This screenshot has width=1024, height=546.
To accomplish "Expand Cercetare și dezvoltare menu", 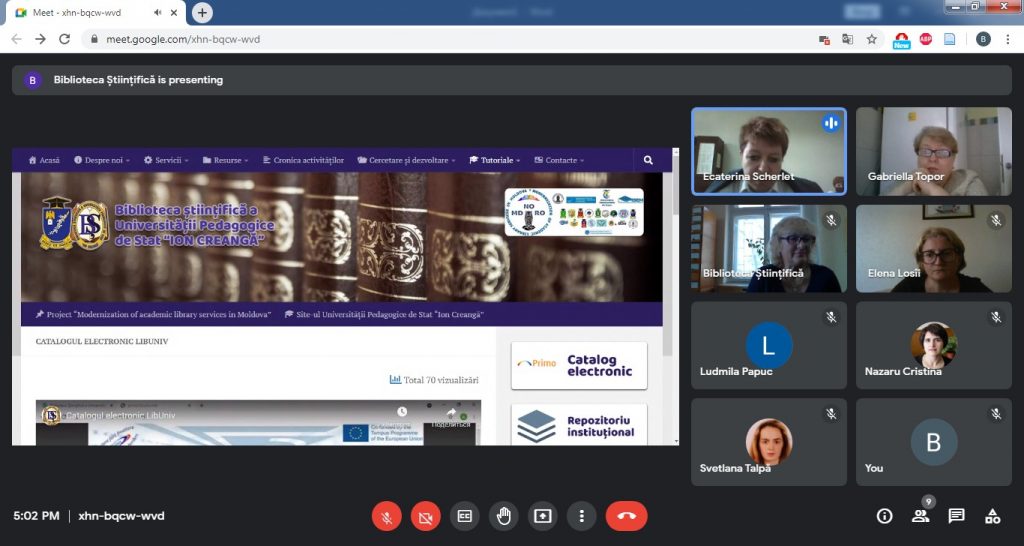I will (x=406, y=160).
